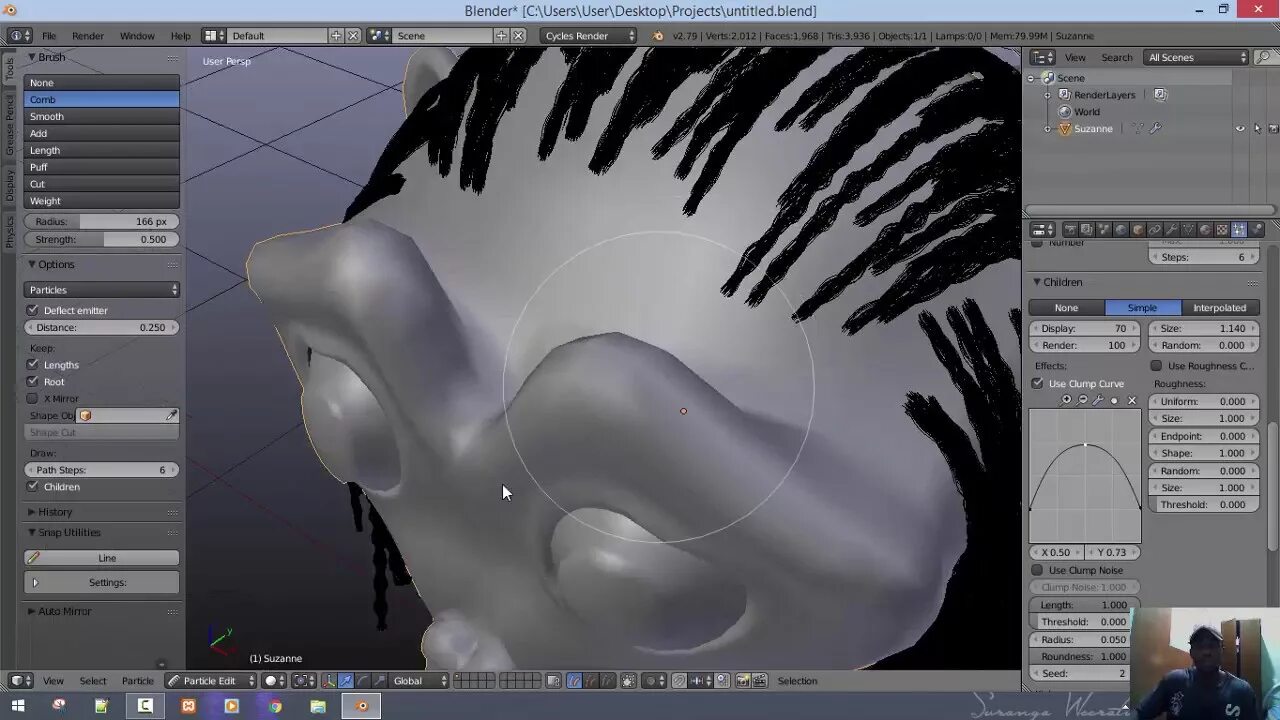Zoom out on the clump curve

point(1083,400)
